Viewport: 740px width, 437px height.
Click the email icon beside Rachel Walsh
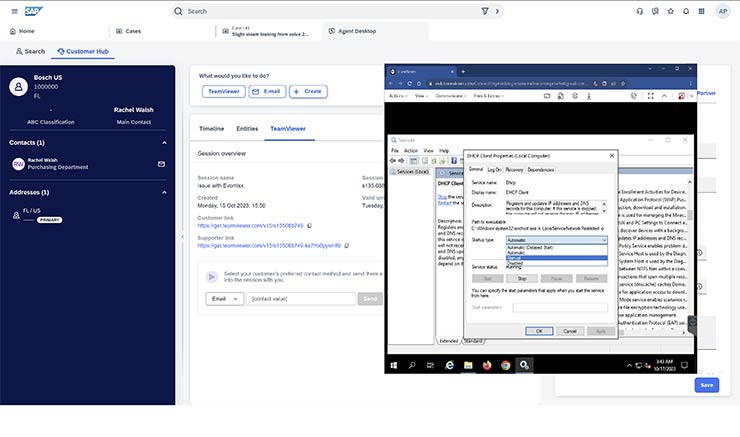click(163, 162)
